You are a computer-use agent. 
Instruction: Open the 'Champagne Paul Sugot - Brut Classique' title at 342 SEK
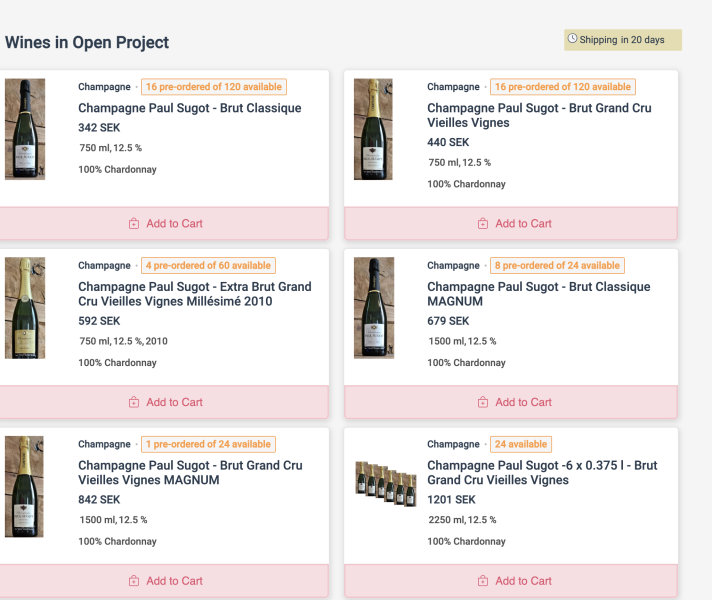point(190,108)
